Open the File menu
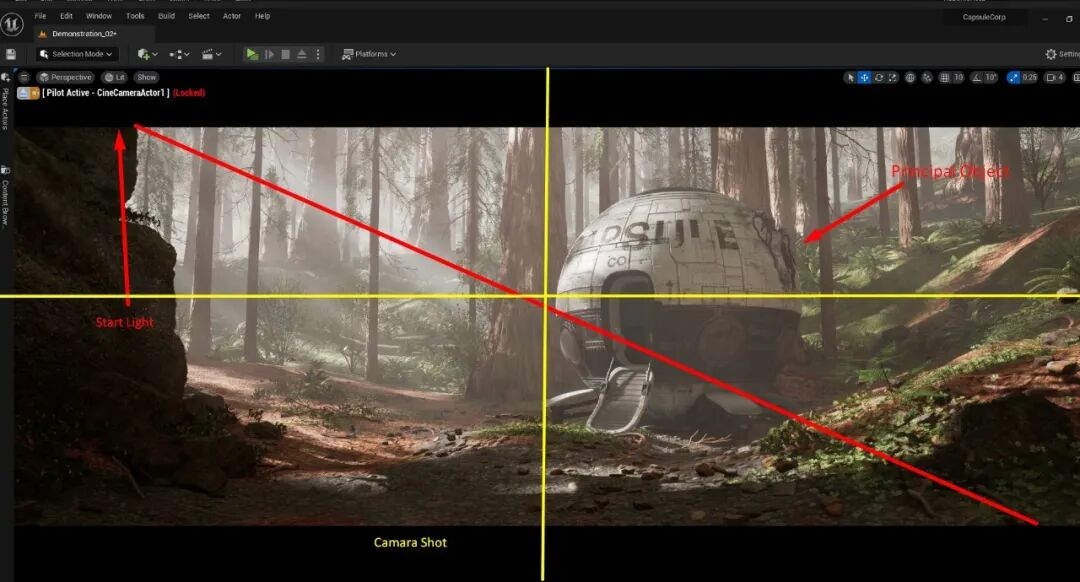 [41, 16]
